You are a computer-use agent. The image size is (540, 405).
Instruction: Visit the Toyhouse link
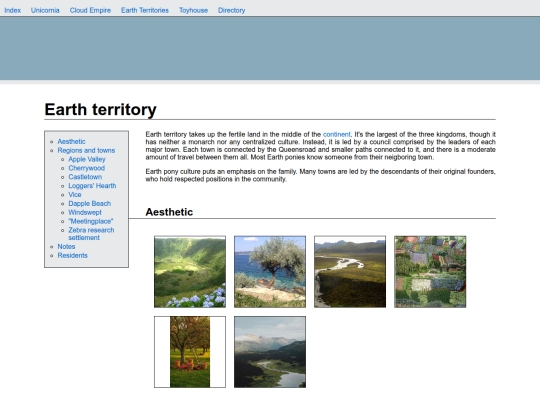pyautogui.click(x=193, y=10)
